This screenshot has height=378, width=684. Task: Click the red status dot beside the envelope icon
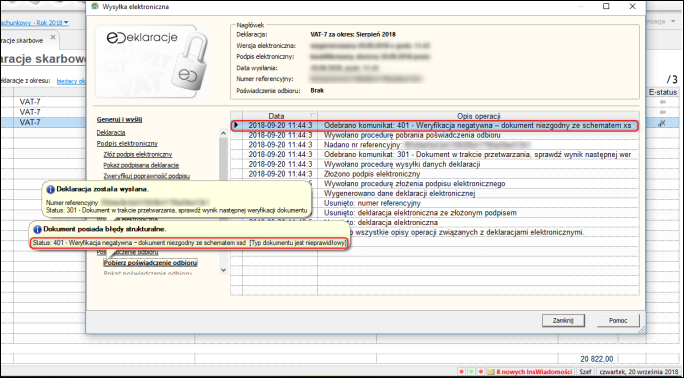point(481,372)
